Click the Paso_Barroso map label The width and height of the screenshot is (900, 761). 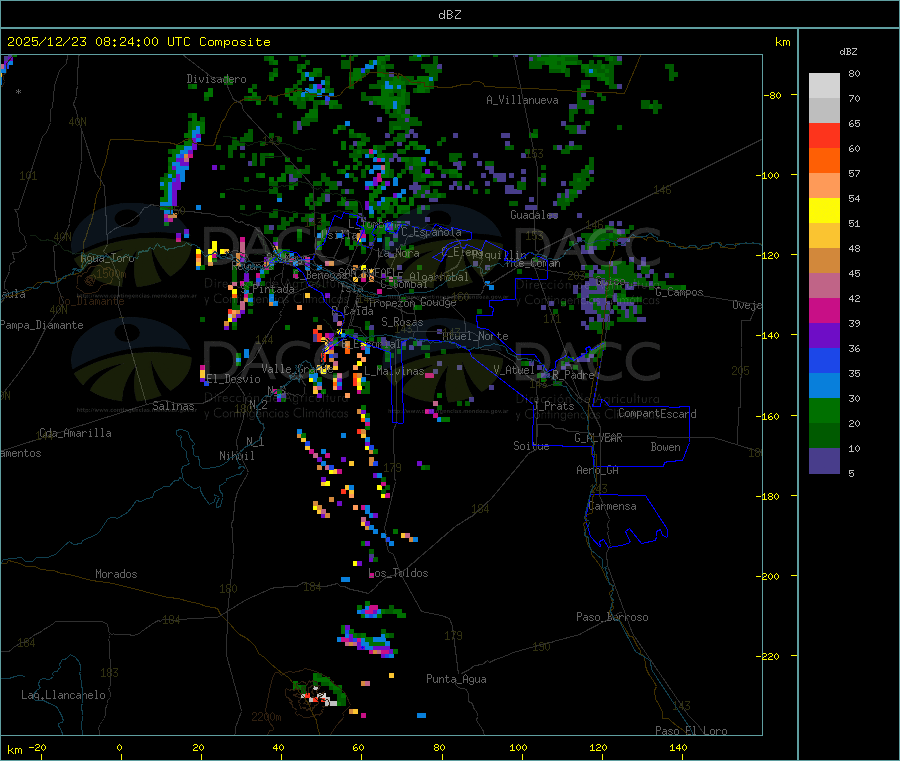[x=612, y=617]
